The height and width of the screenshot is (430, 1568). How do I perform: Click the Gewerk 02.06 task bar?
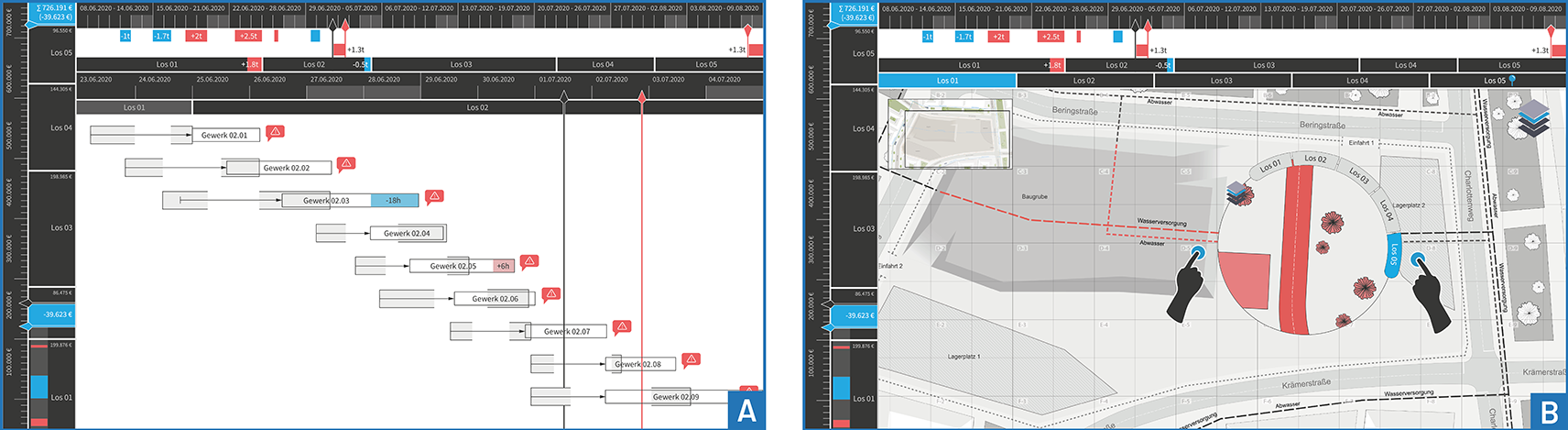tap(495, 298)
